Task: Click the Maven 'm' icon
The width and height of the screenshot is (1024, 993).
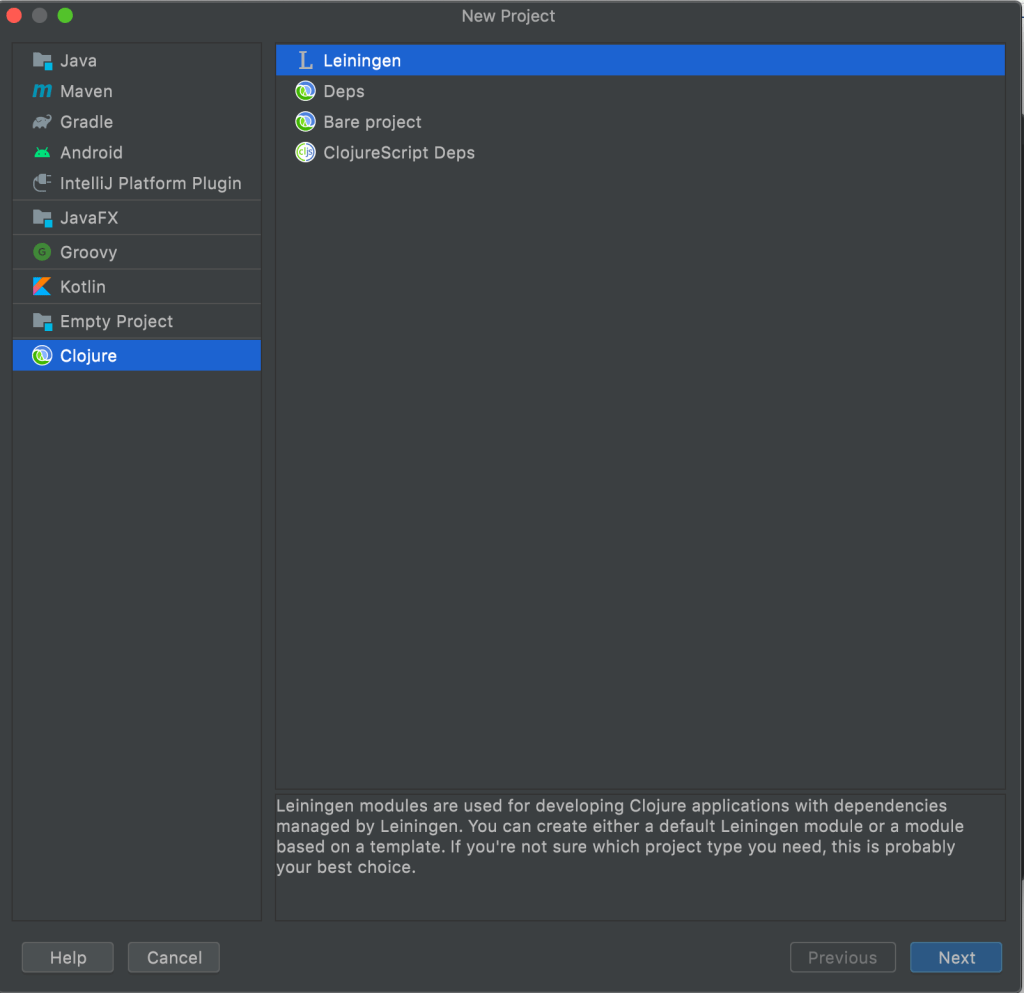Action: [42, 92]
